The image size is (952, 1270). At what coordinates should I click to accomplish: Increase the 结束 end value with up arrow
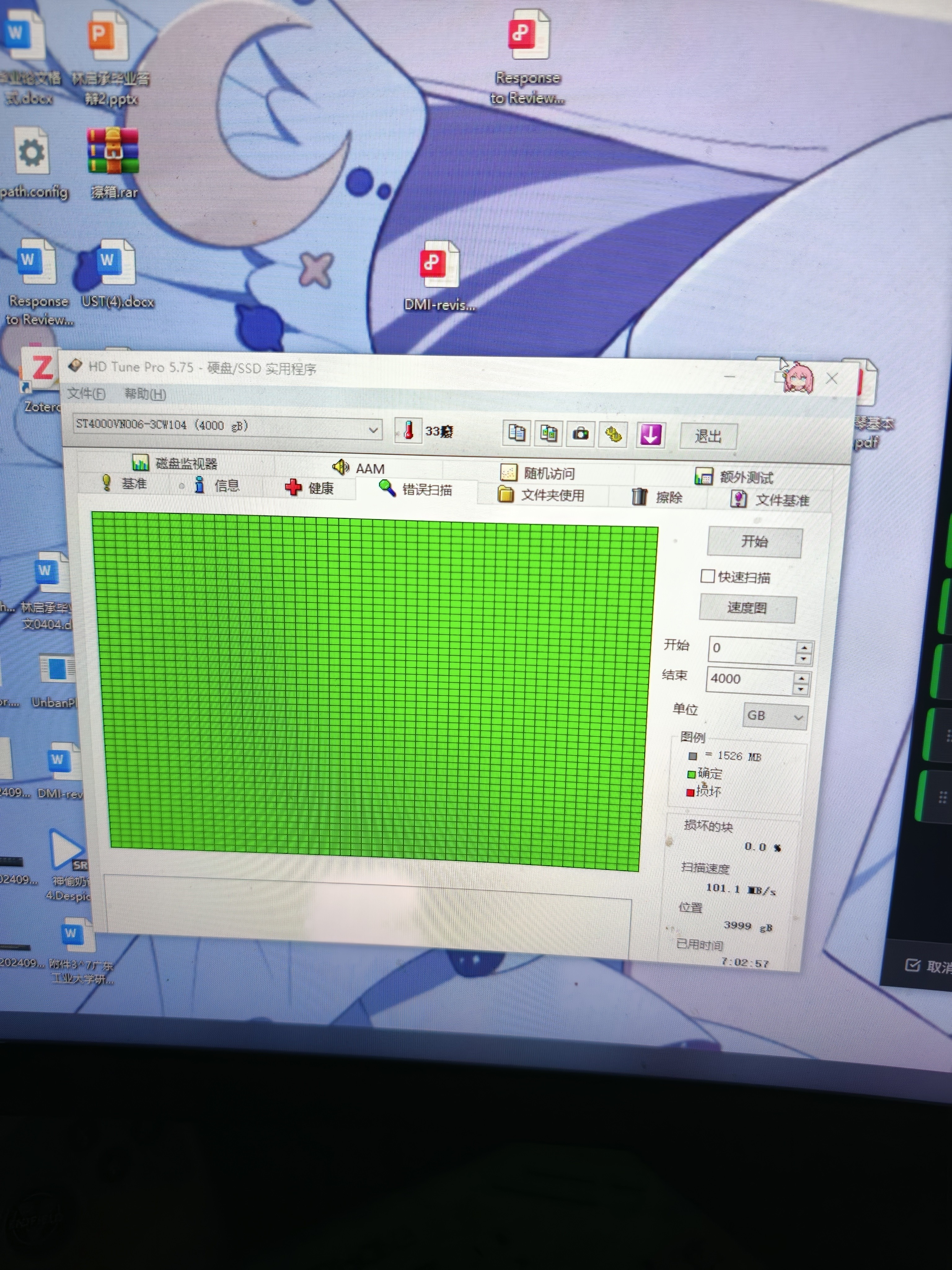point(801,678)
